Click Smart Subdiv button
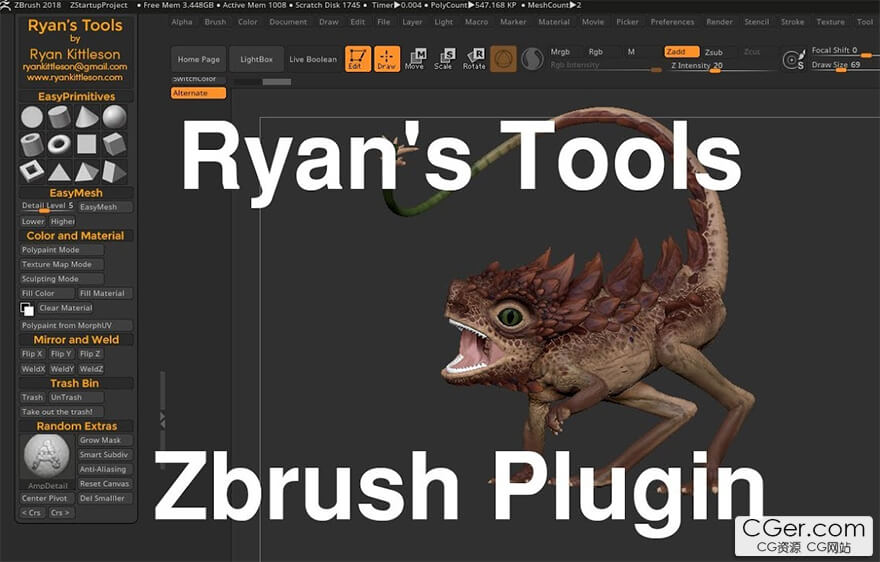This screenshot has height=562, width=880. click(x=105, y=455)
